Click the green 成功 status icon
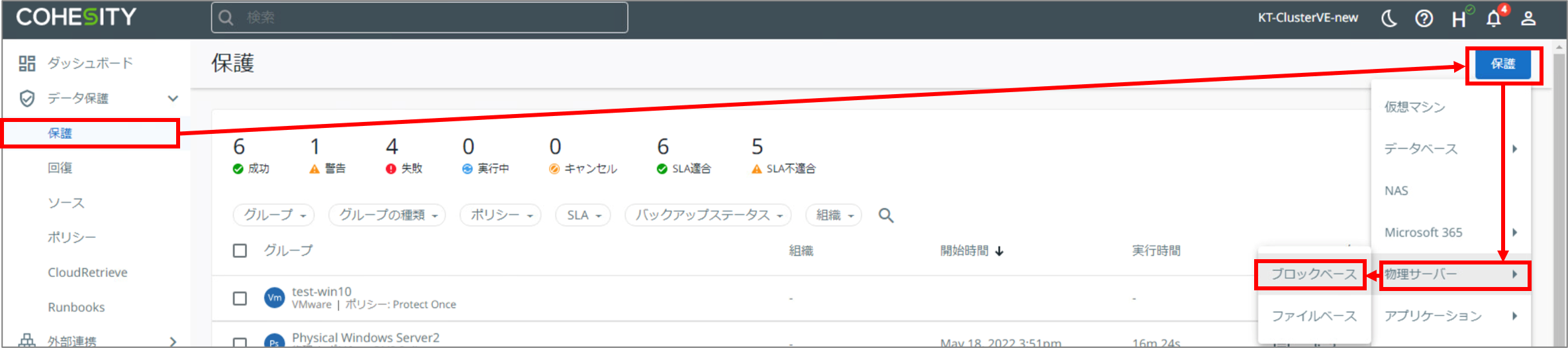Image resolution: width=1568 pixels, height=348 pixels. 238,169
